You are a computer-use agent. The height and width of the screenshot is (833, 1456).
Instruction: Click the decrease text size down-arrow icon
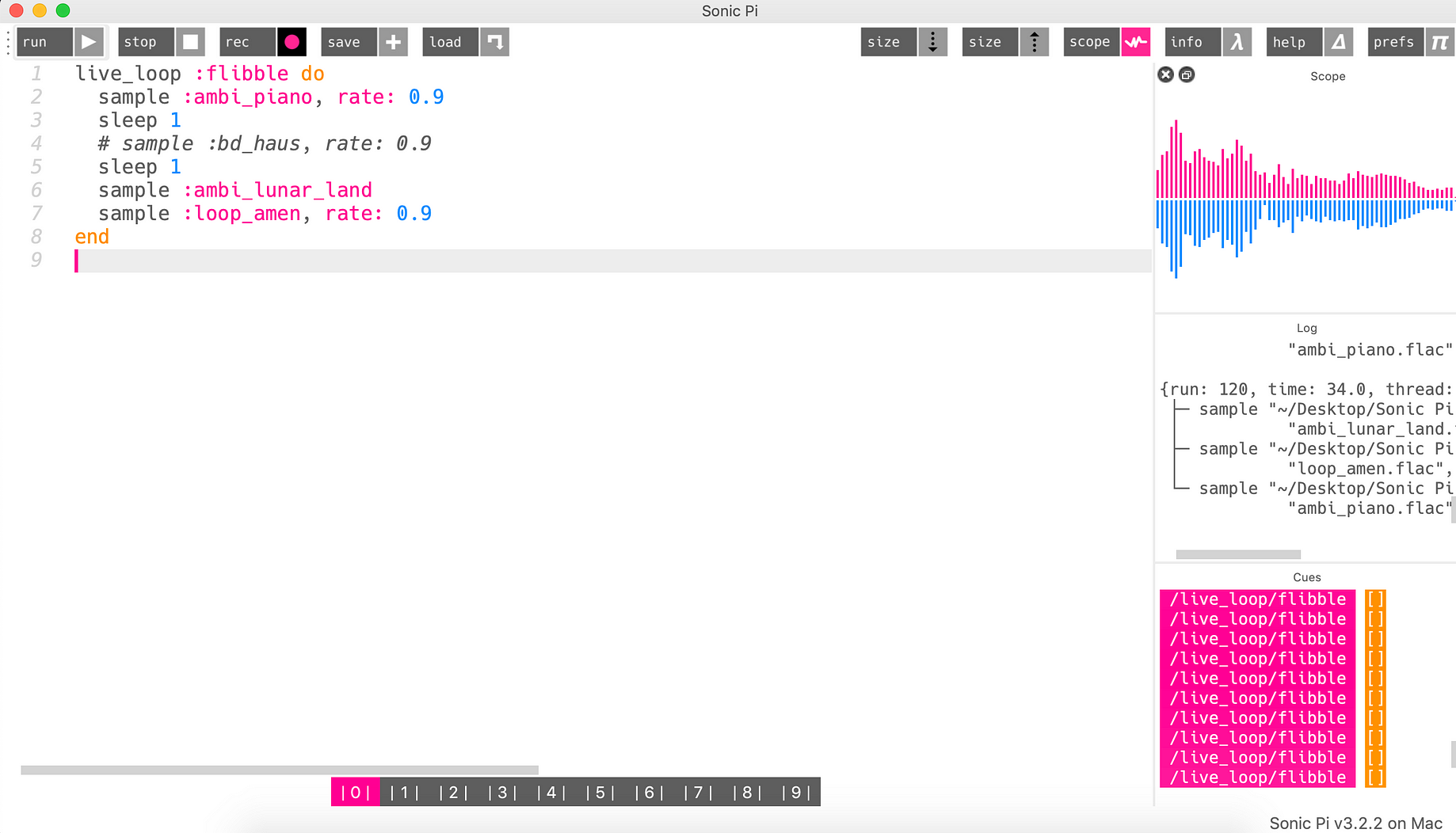[933, 42]
